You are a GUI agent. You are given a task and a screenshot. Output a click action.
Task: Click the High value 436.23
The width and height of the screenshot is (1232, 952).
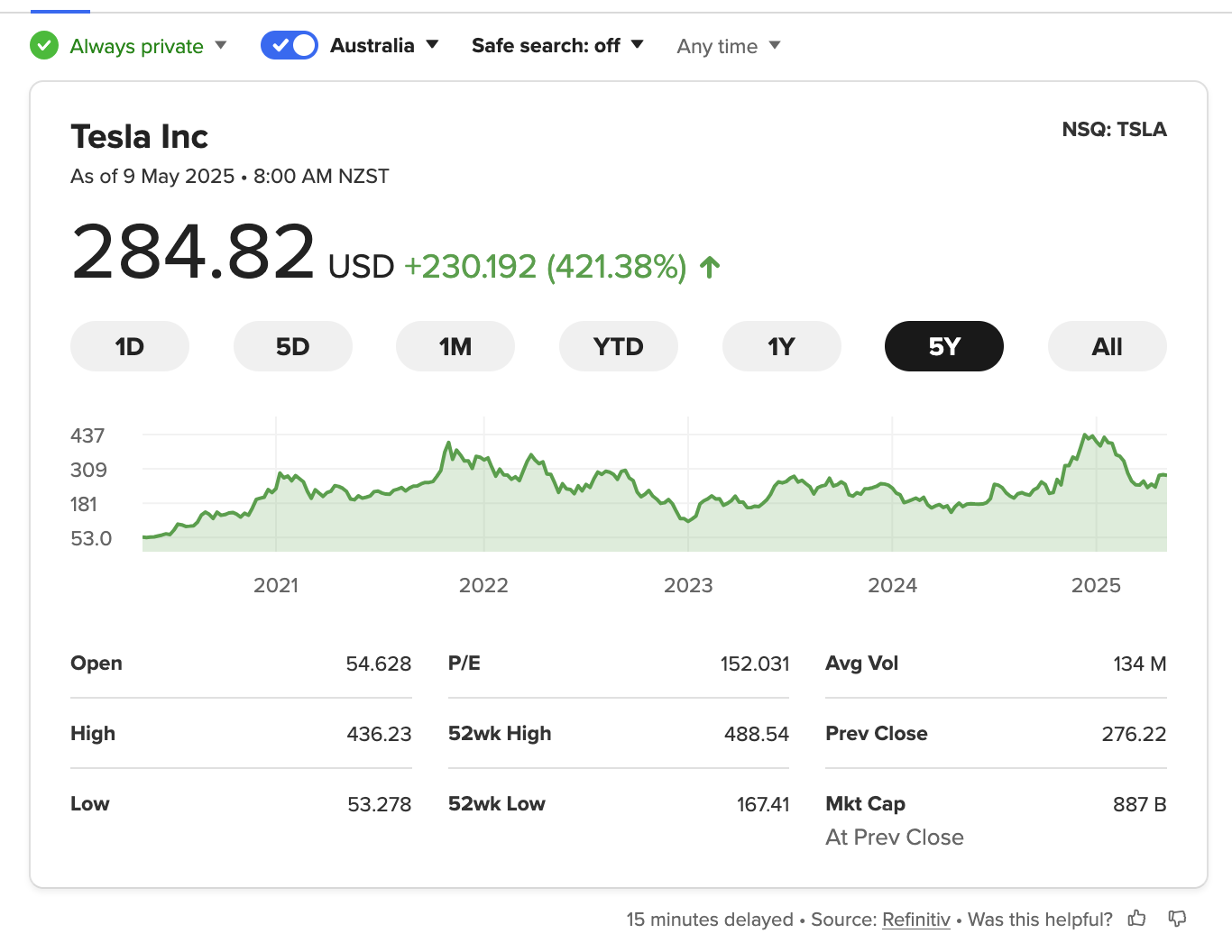[379, 735]
